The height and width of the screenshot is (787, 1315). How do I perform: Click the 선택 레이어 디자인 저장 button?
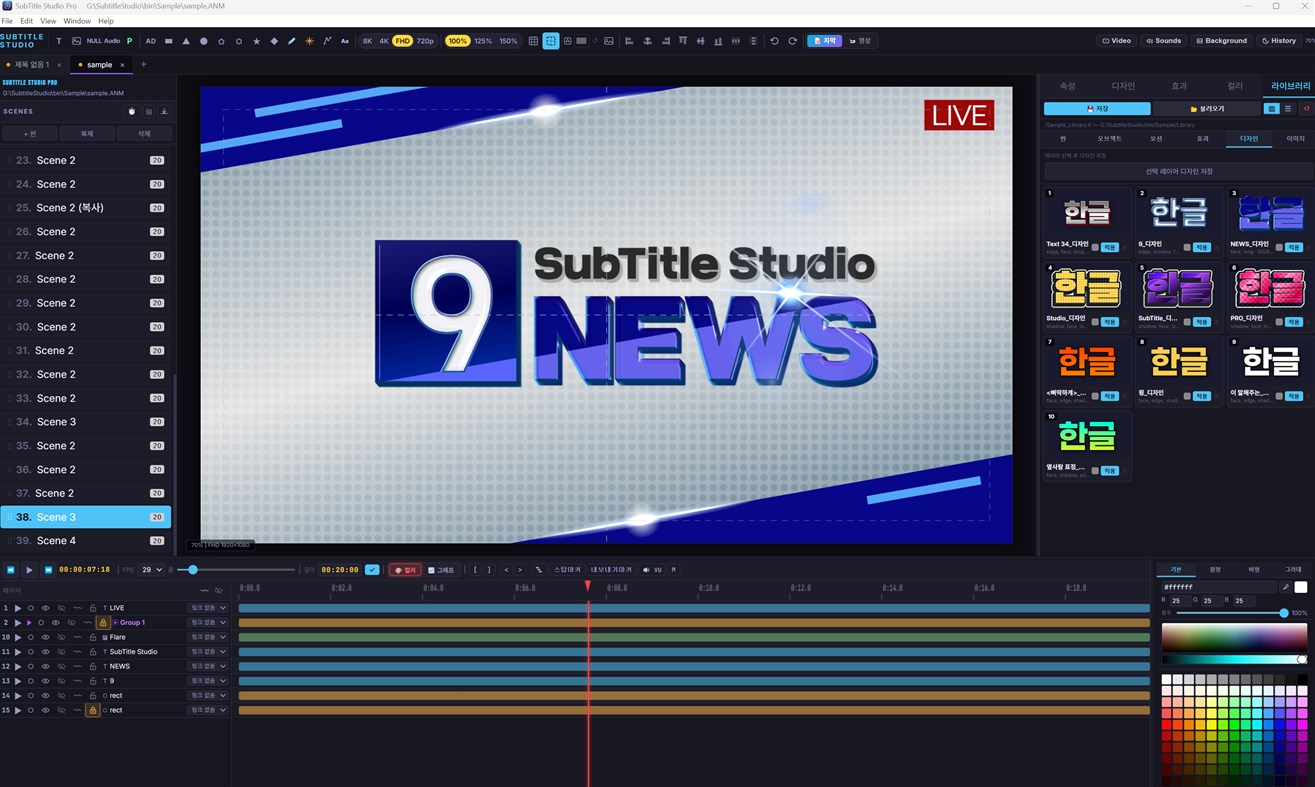click(x=1178, y=171)
